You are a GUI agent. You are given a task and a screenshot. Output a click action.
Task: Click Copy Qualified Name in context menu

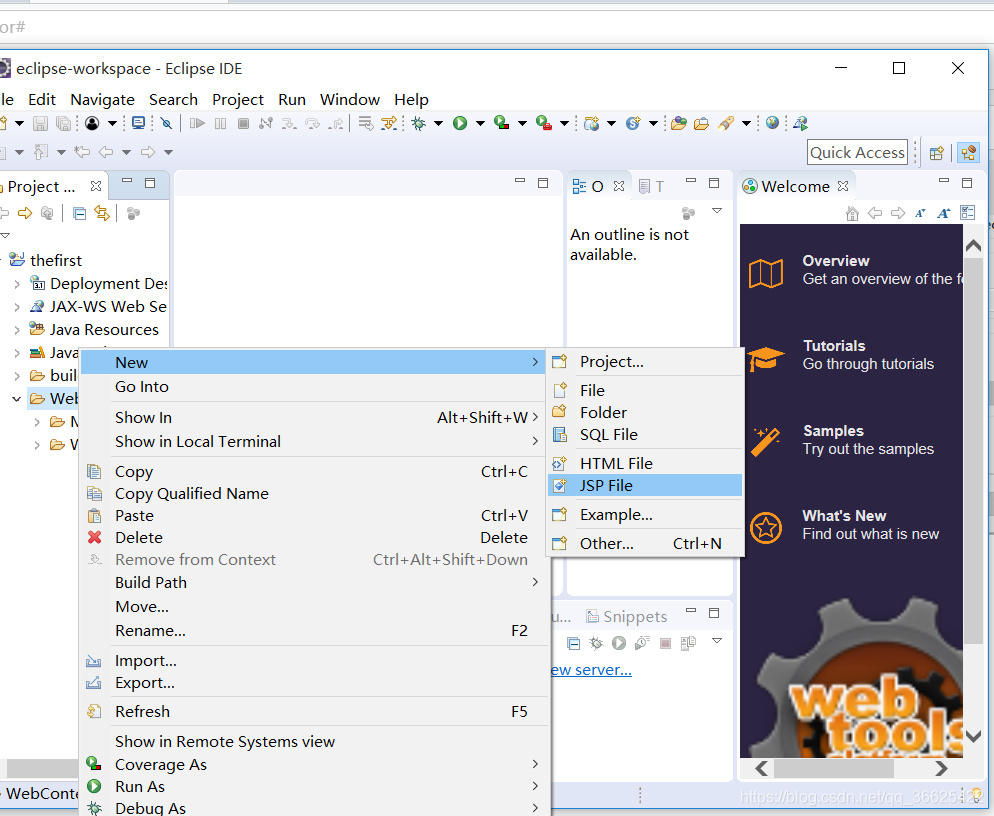[314, 494]
